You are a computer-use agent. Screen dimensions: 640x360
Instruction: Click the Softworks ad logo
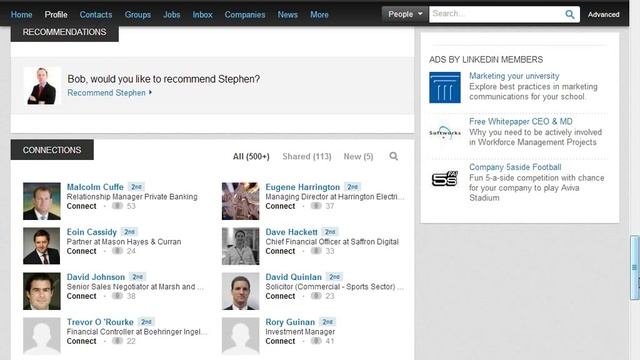pyautogui.click(x=444, y=133)
